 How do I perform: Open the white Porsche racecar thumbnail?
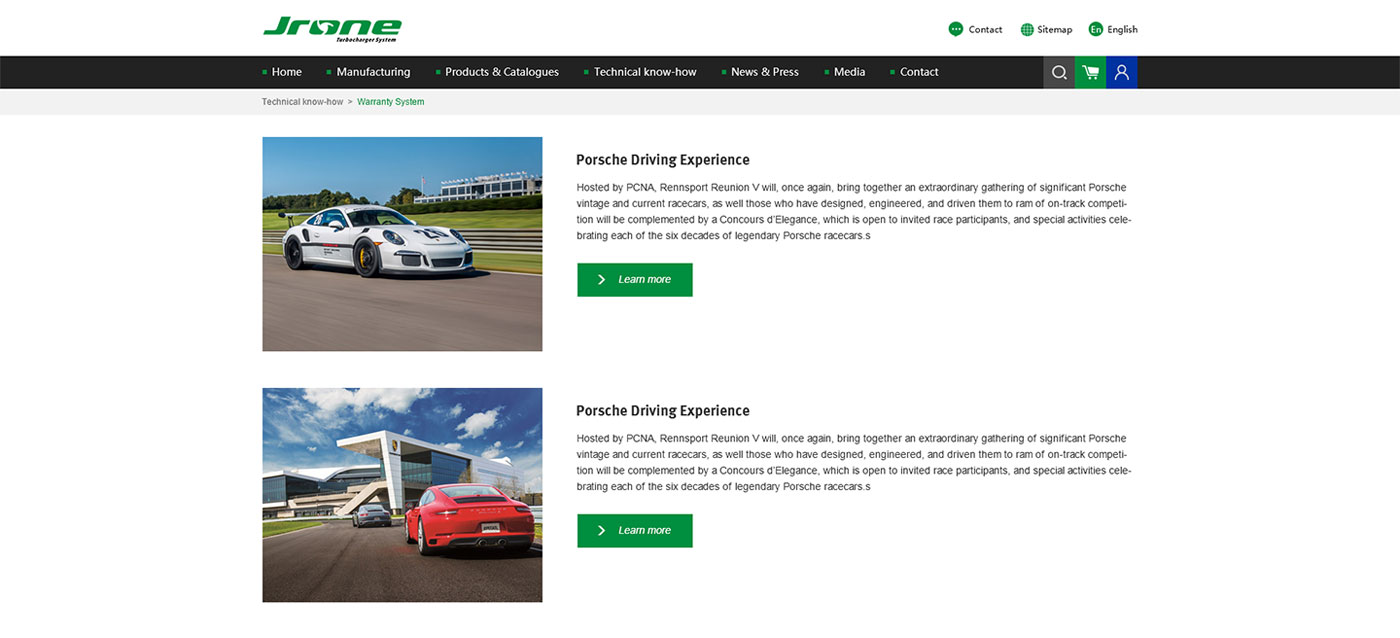pos(402,244)
